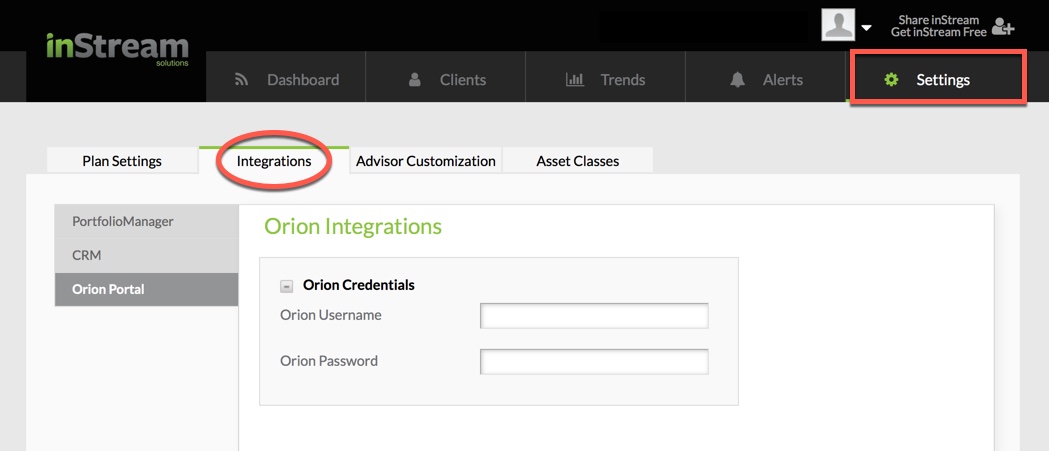
Task: Select Orion Portal in the sidebar
Action: [x=147, y=290]
